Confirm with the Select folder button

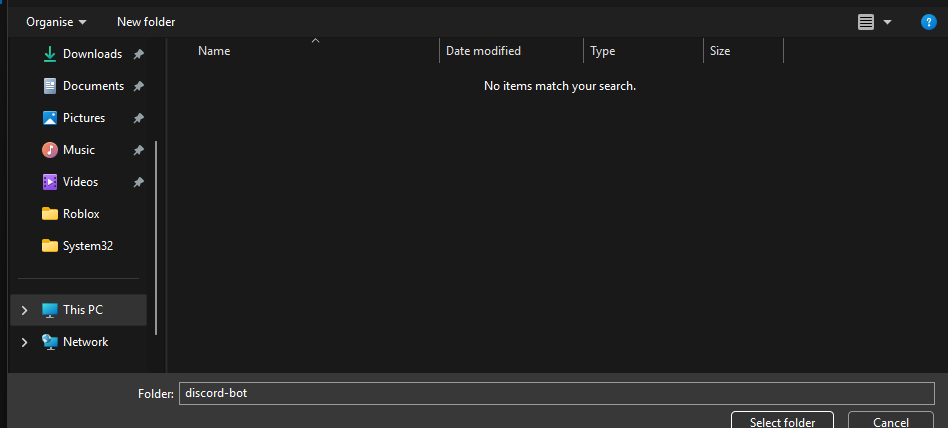tap(782, 421)
